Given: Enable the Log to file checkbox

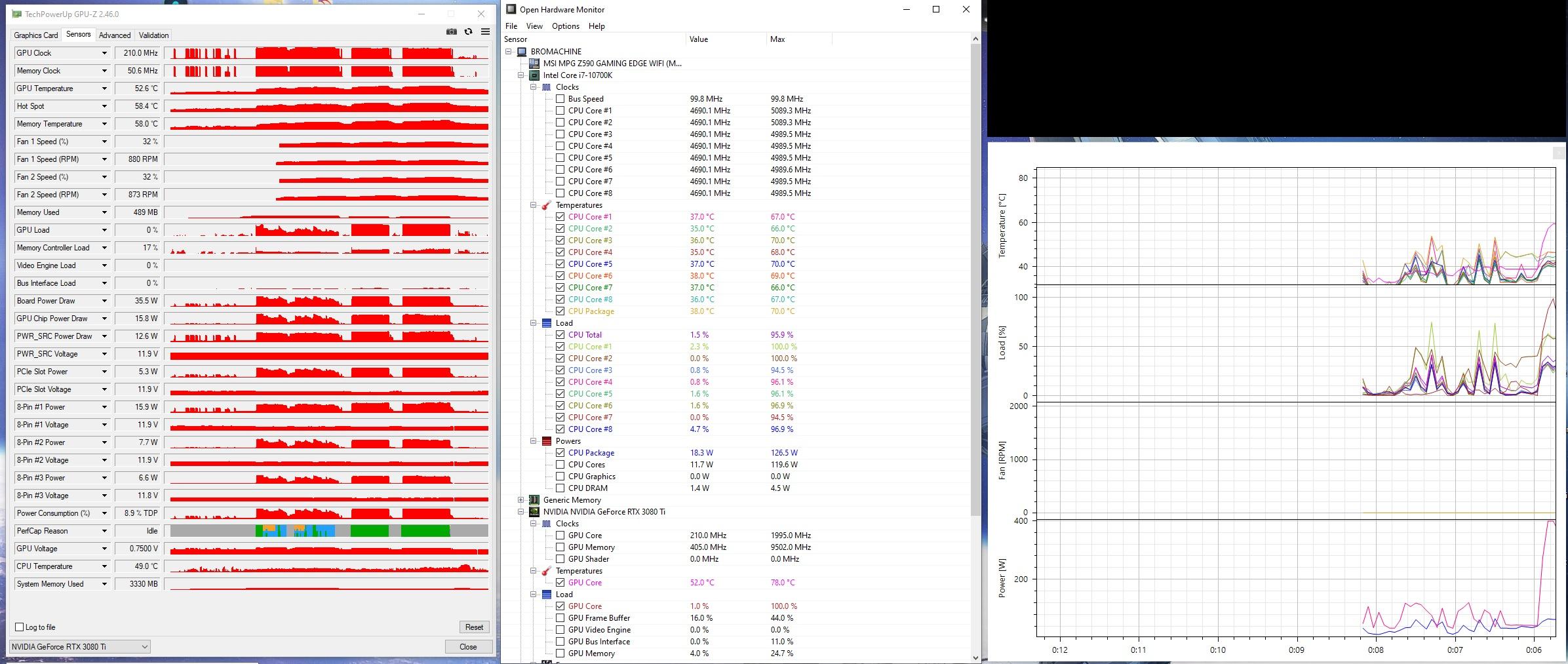Looking at the screenshot, I should click(x=20, y=627).
